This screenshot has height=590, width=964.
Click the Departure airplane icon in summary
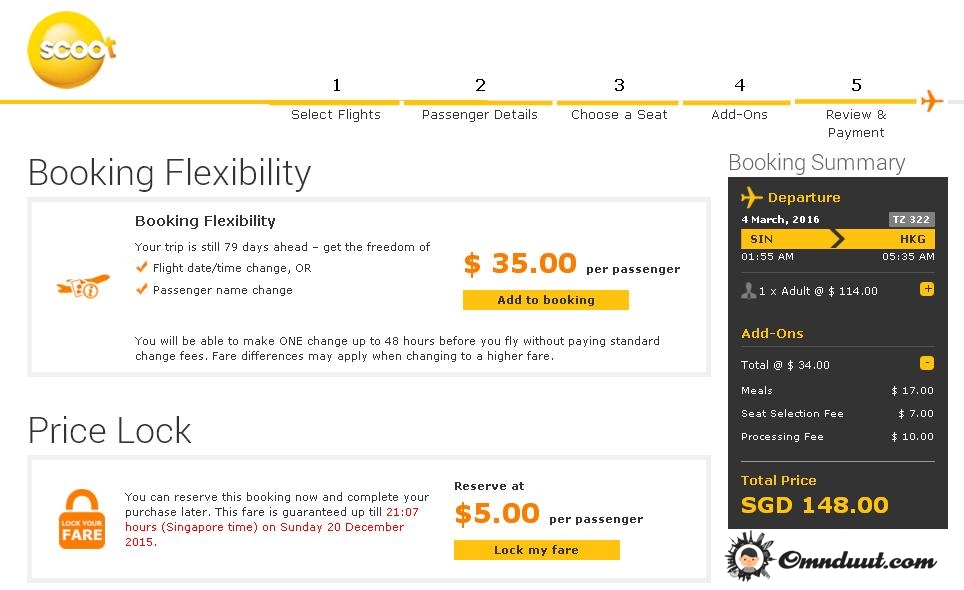[x=752, y=197]
